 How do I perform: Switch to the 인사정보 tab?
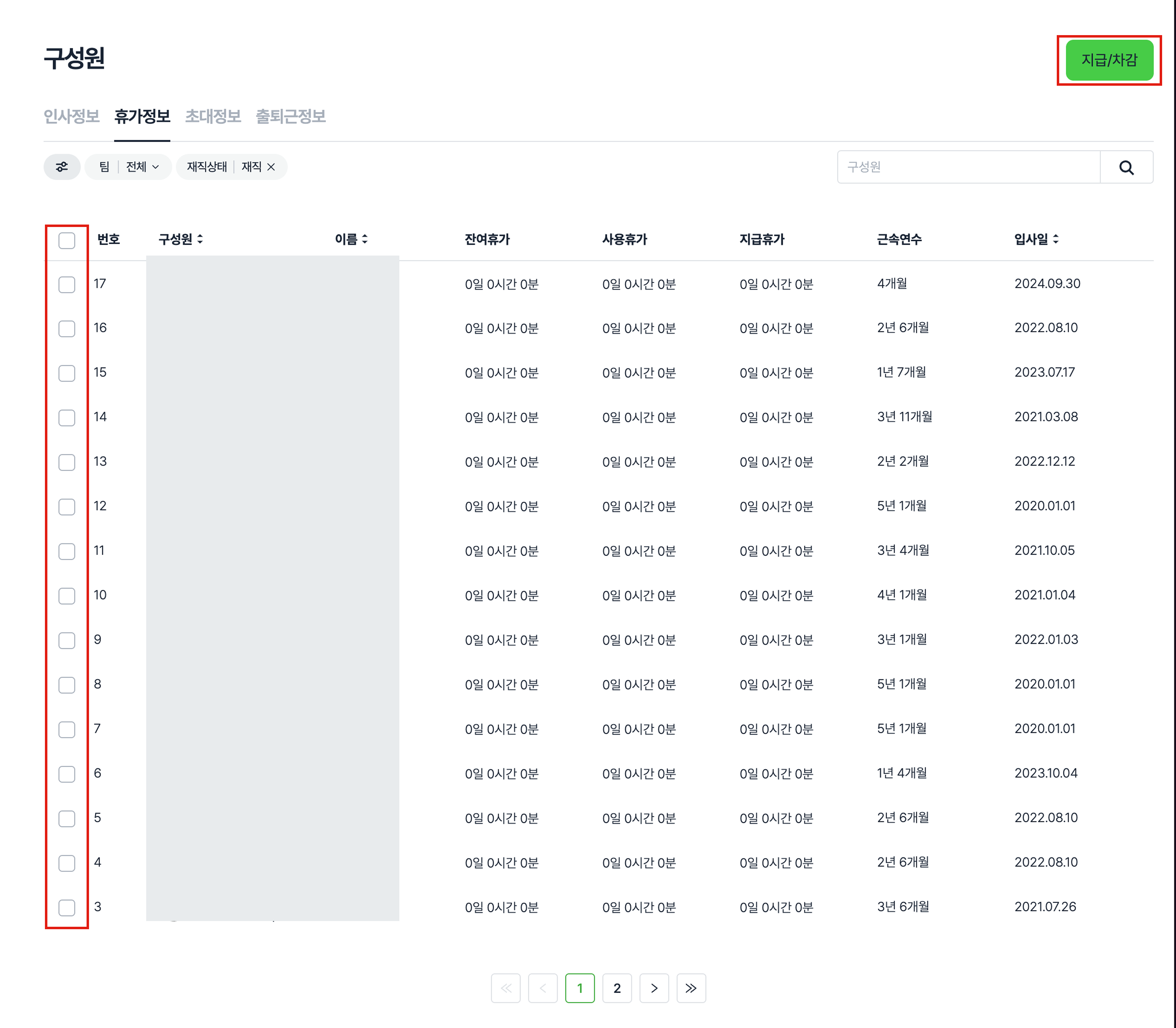(x=72, y=116)
